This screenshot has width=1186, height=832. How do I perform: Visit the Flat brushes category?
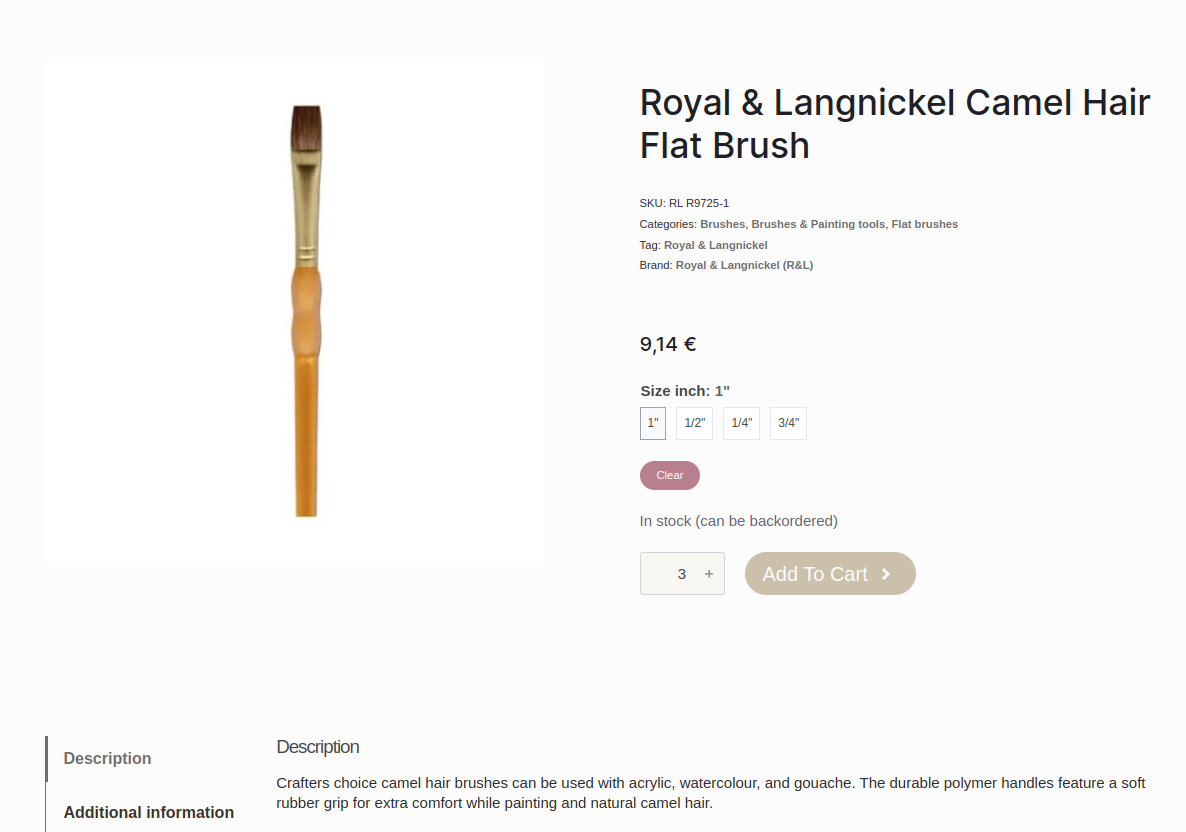tap(925, 224)
